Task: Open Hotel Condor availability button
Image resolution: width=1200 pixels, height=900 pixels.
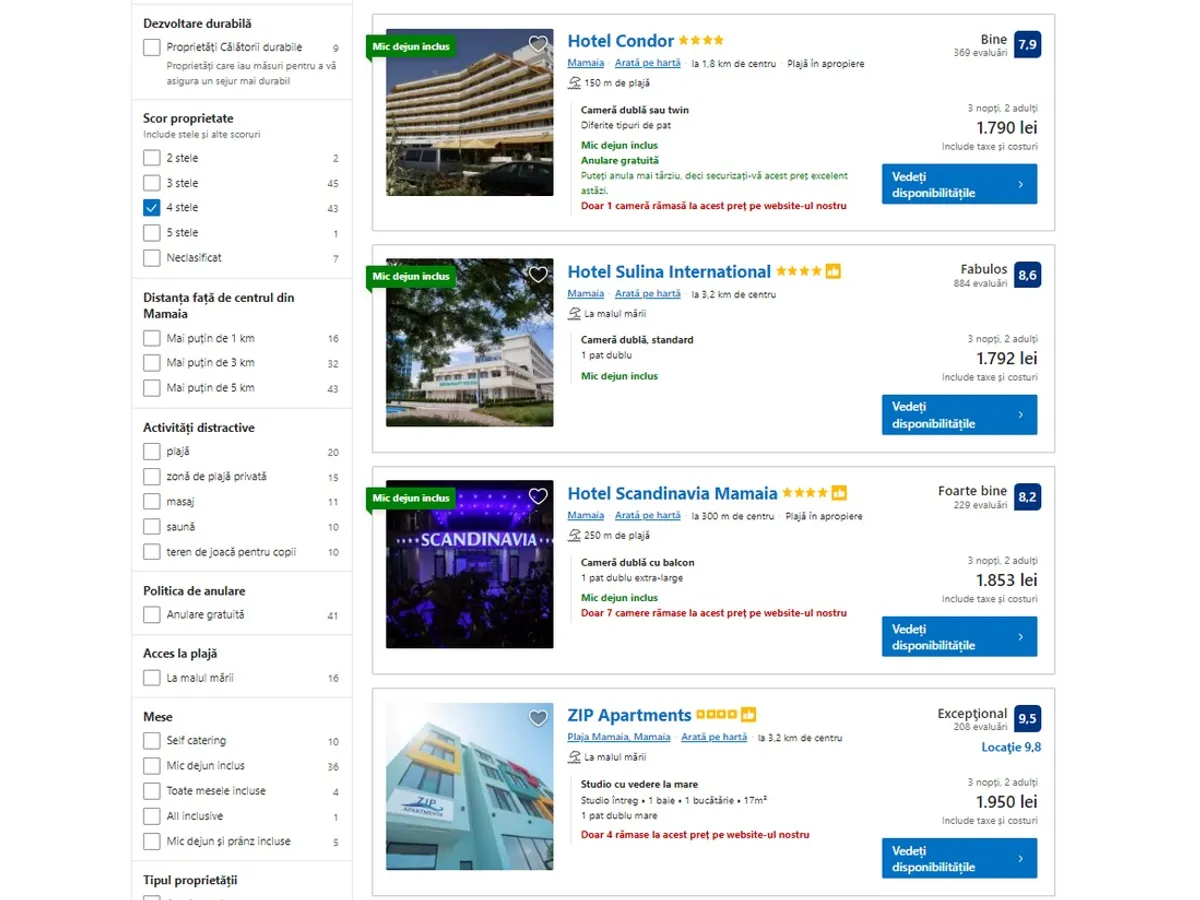Action: coord(958,184)
